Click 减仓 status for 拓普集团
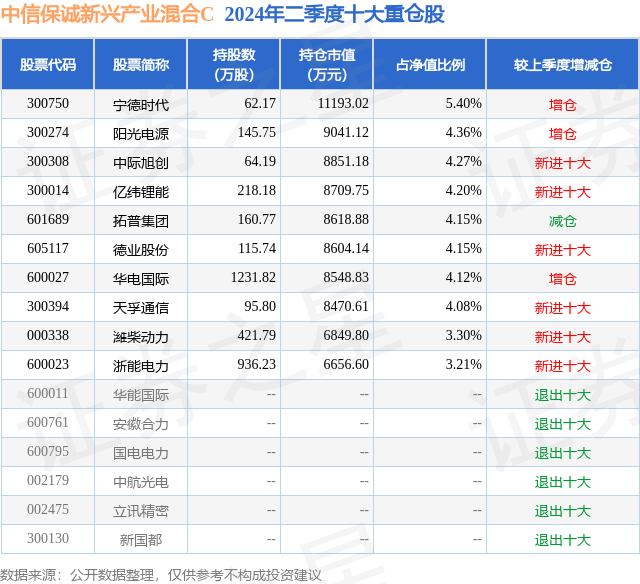 pyautogui.click(x=563, y=221)
